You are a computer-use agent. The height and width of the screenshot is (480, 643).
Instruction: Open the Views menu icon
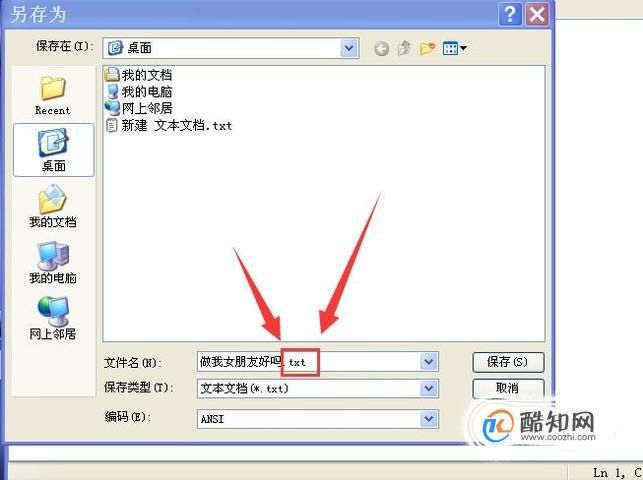455,48
